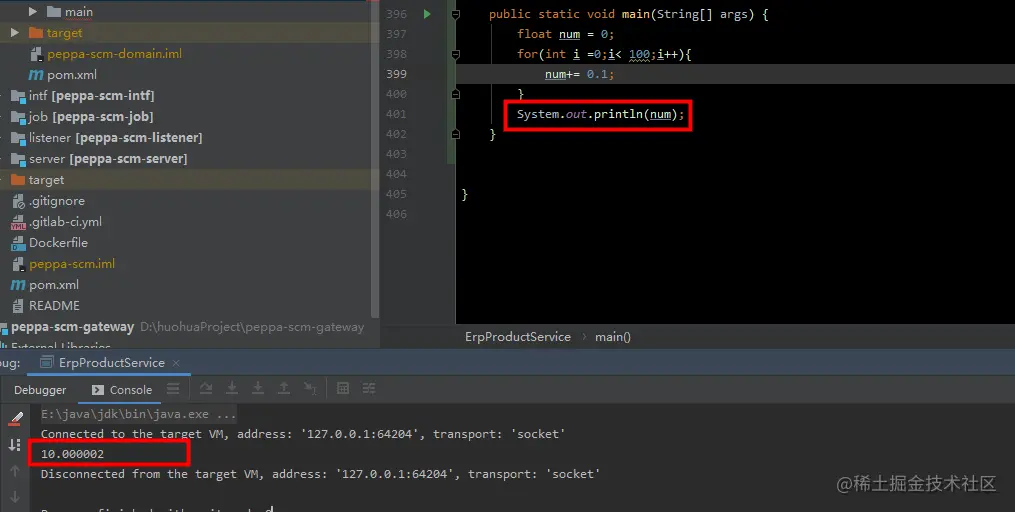Click module folder icon of job [peppa-scm-job]
This screenshot has width=1015, height=512.
[18, 117]
